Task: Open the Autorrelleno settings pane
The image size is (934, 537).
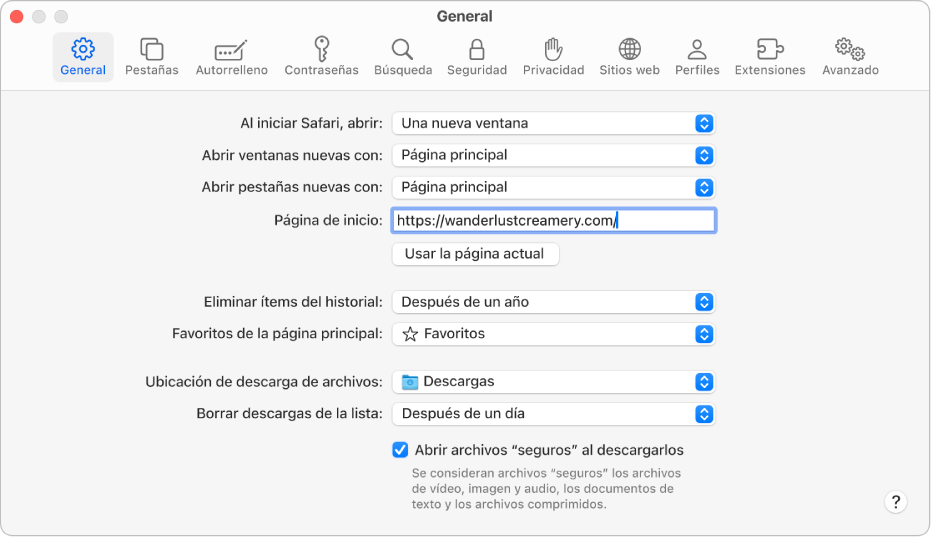Action: coord(231,49)
